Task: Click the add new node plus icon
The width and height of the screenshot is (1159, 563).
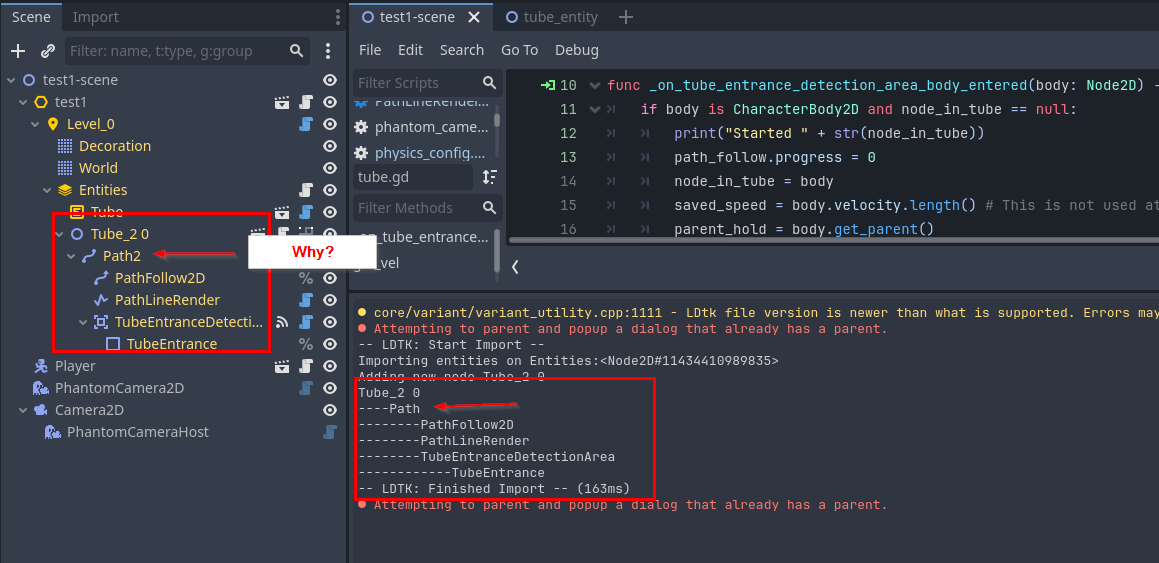Action: 18,51
